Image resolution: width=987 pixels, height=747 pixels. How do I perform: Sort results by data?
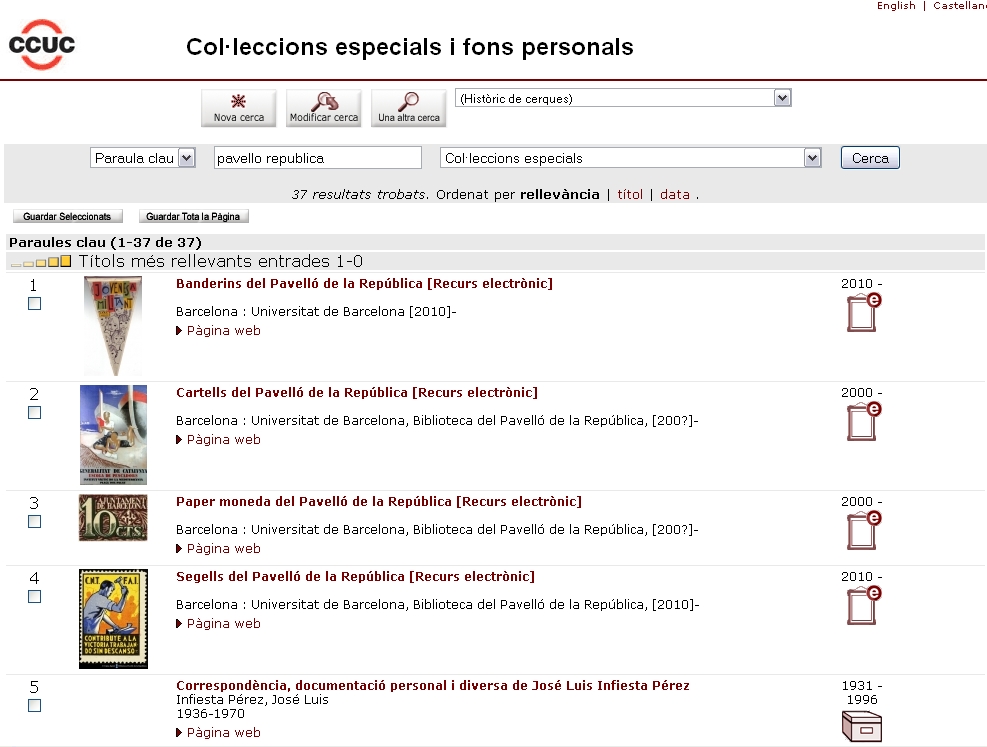coord(674,195)
